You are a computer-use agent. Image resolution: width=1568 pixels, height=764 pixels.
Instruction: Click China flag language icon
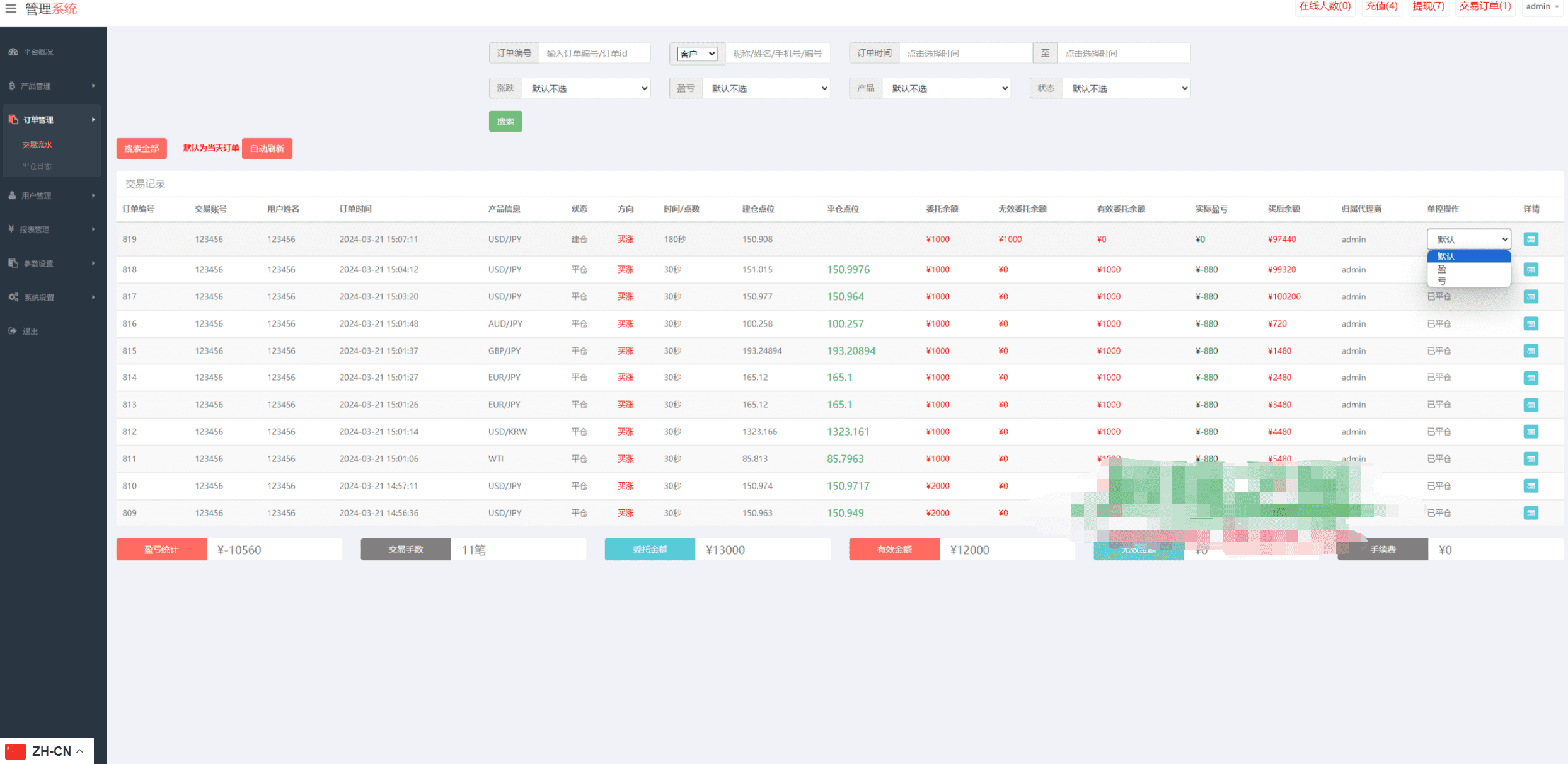[15, 751]
